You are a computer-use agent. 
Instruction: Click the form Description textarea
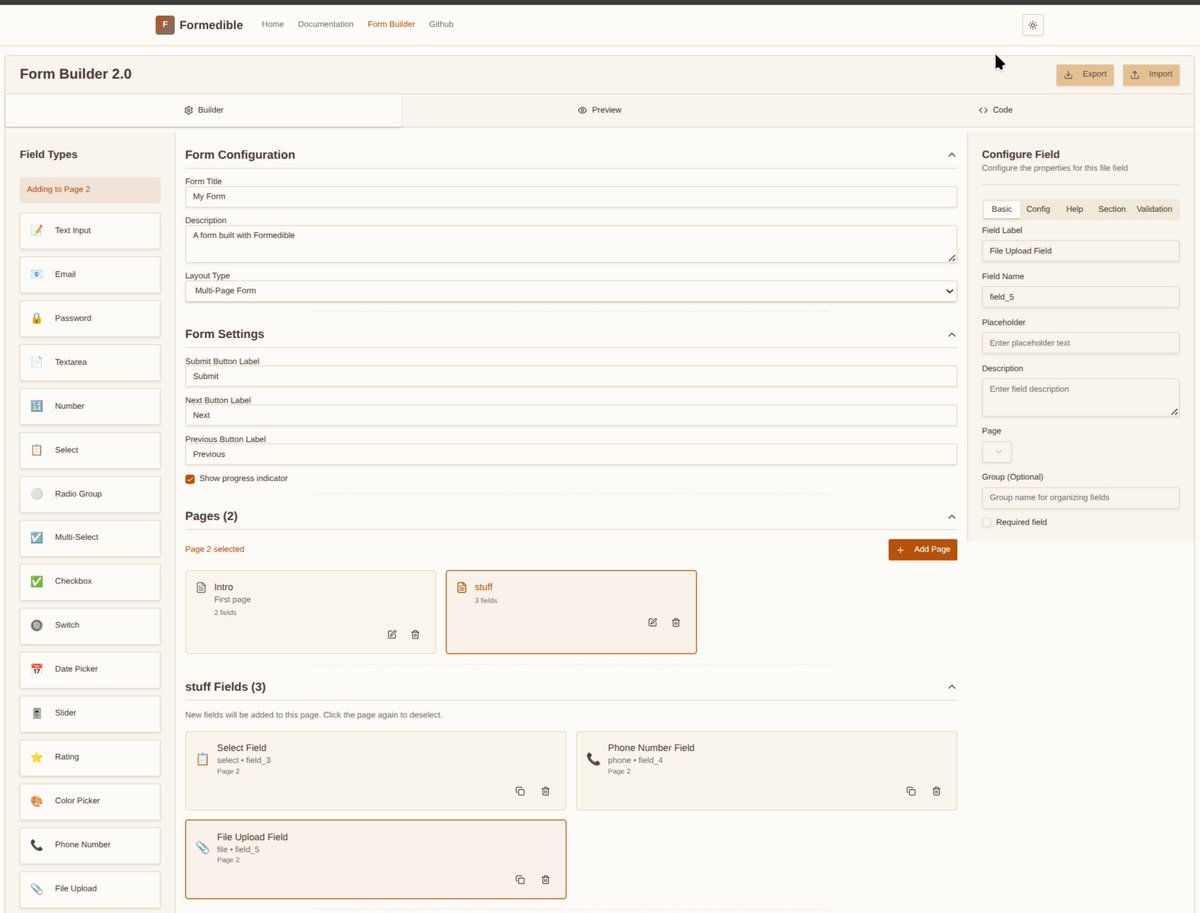(x=571, y=244)
